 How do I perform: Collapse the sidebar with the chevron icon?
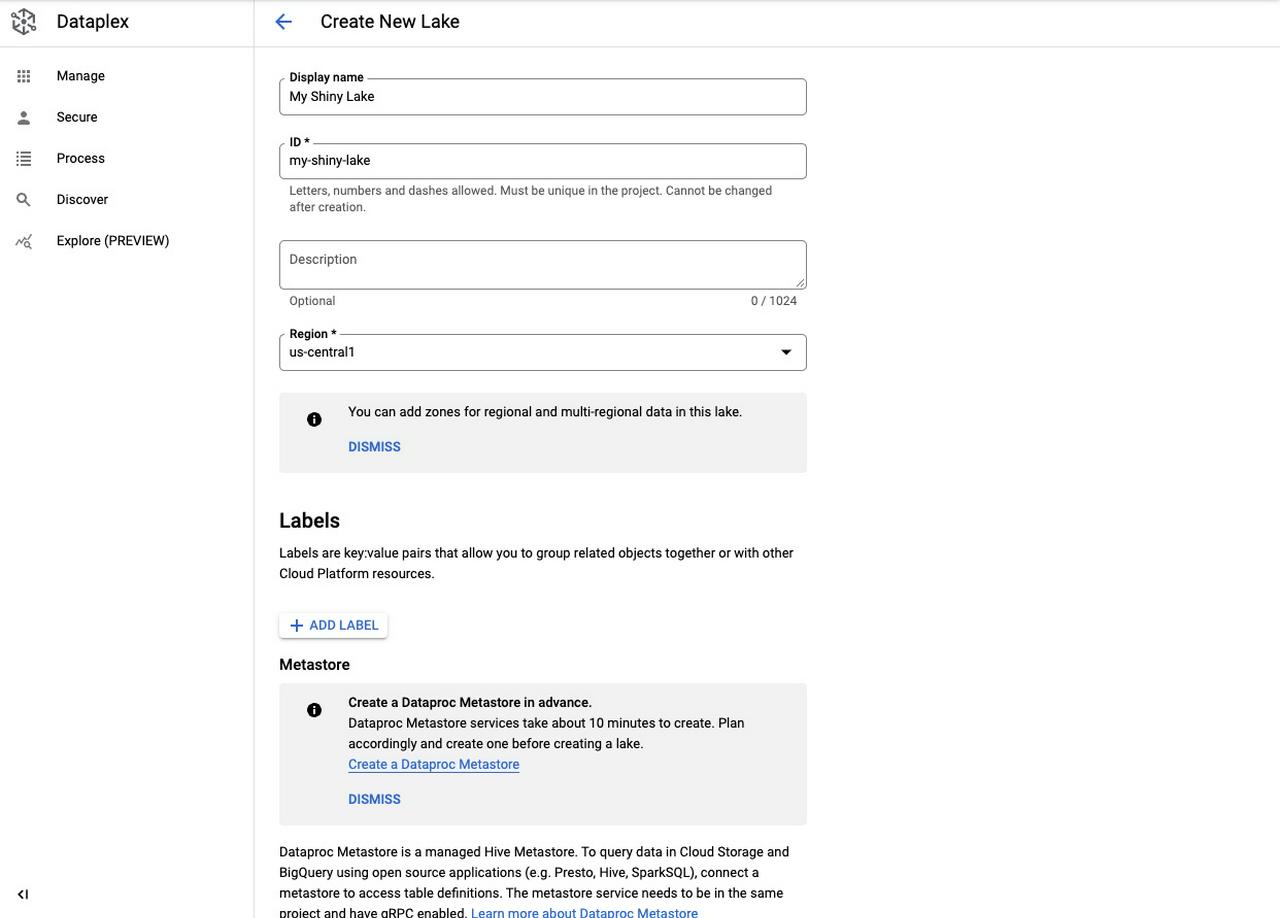tap(23, 894)
